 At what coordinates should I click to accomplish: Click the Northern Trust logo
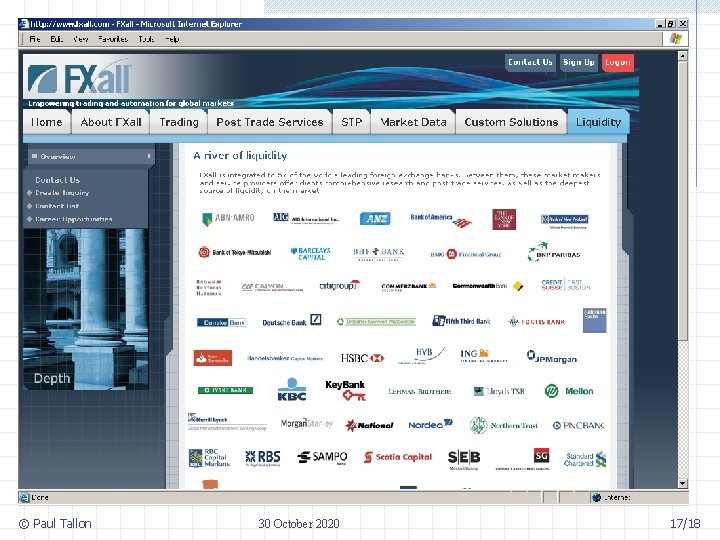[504, 425]
